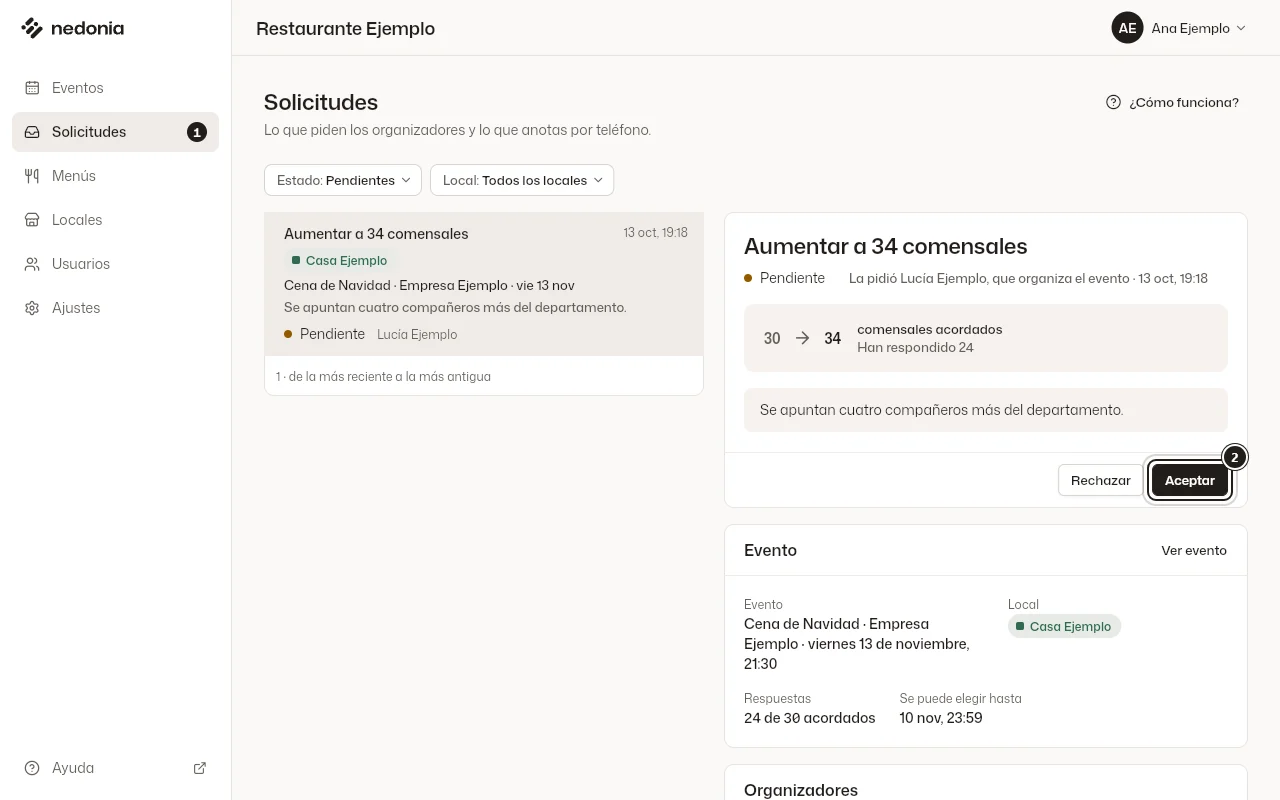Screen dimensions: 1280x800
Task: Click the Solicitudes pending count badge
Action: point(197,132)
